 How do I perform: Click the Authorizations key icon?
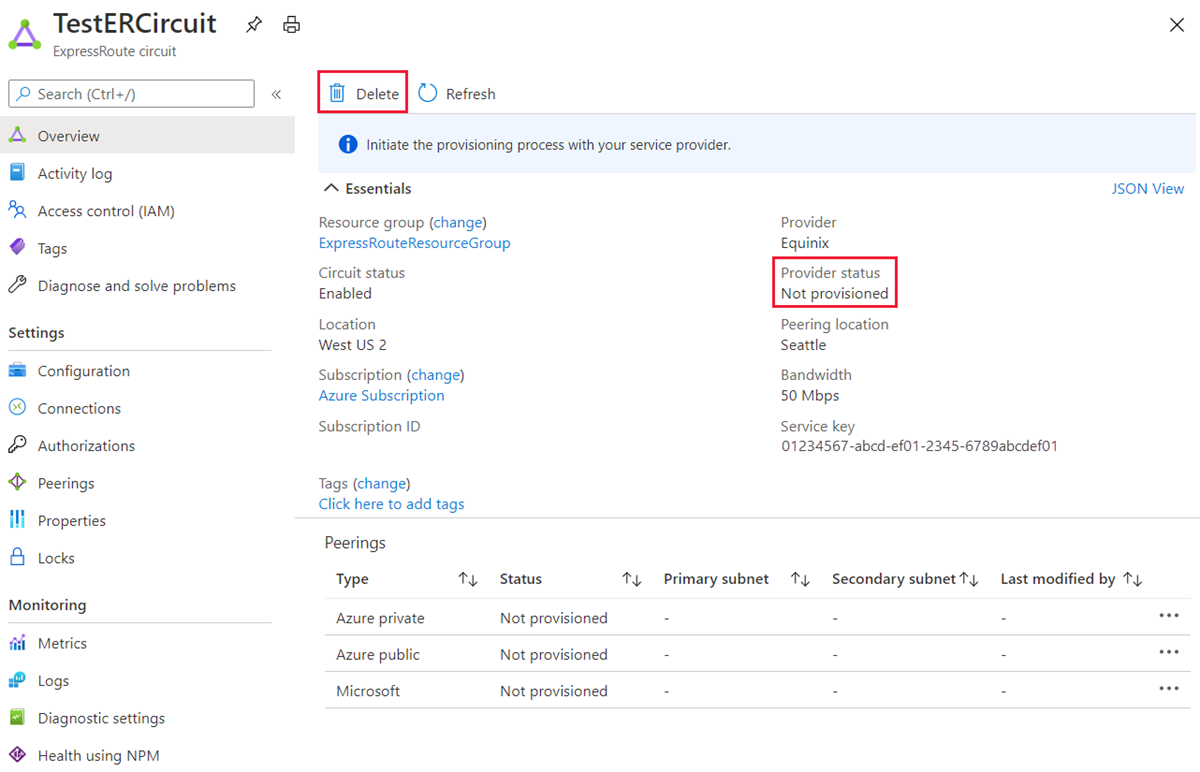[x=19, y=445]
